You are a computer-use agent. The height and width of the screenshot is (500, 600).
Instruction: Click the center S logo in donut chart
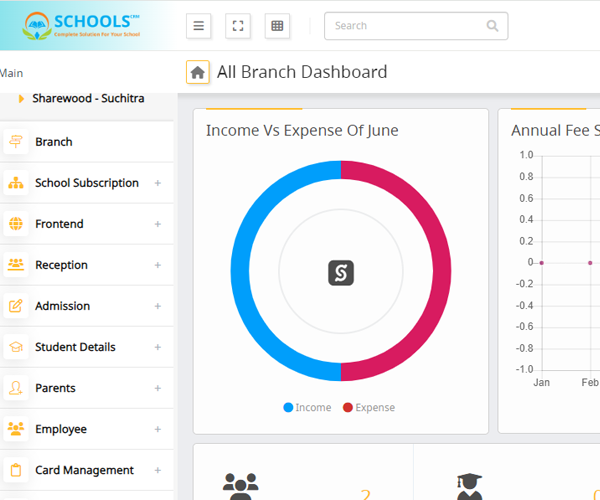(x=341, y=272)
